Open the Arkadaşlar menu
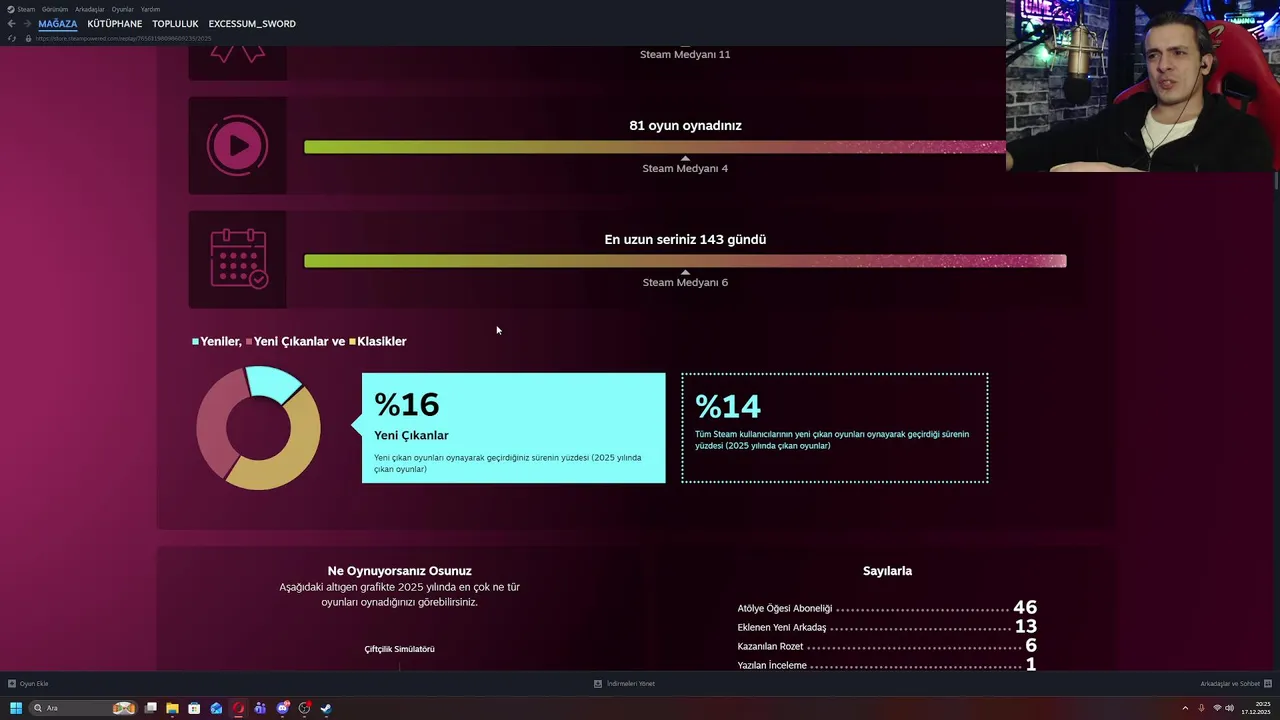 click(90, 9)
